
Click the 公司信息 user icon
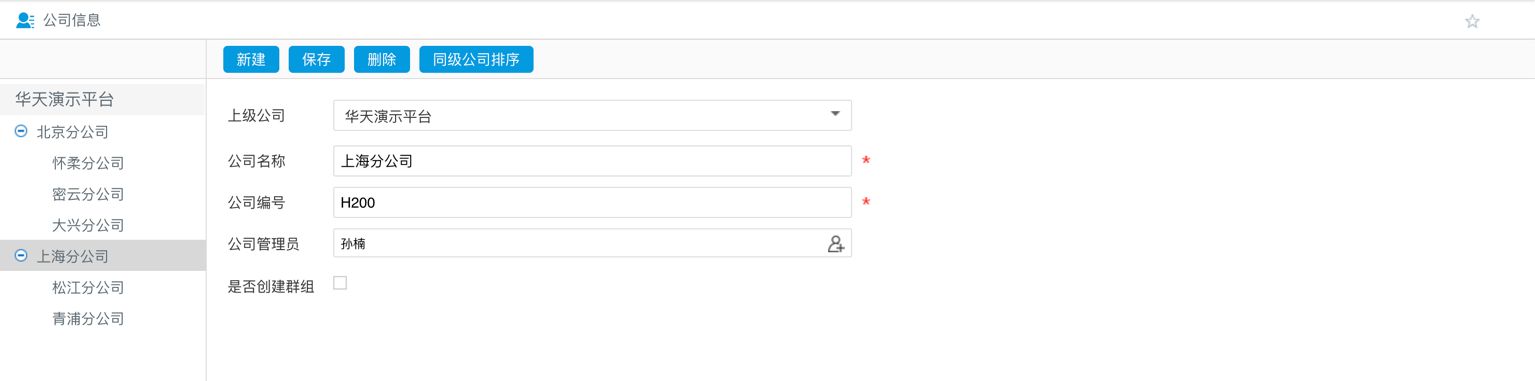coord(25,20)
